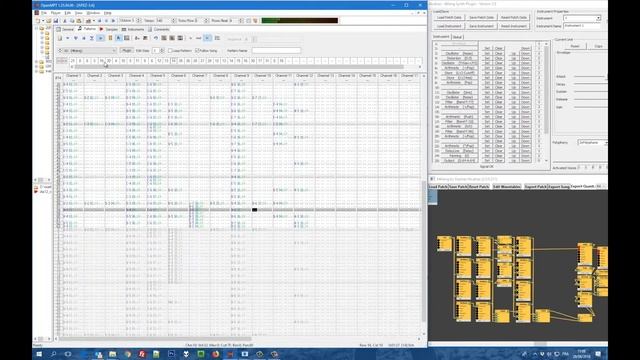Image resolution: width=640 pixels, height=360 pixels.
Task: Toggle the Follow Song checkbox
Action: click(x=197, y=51)
